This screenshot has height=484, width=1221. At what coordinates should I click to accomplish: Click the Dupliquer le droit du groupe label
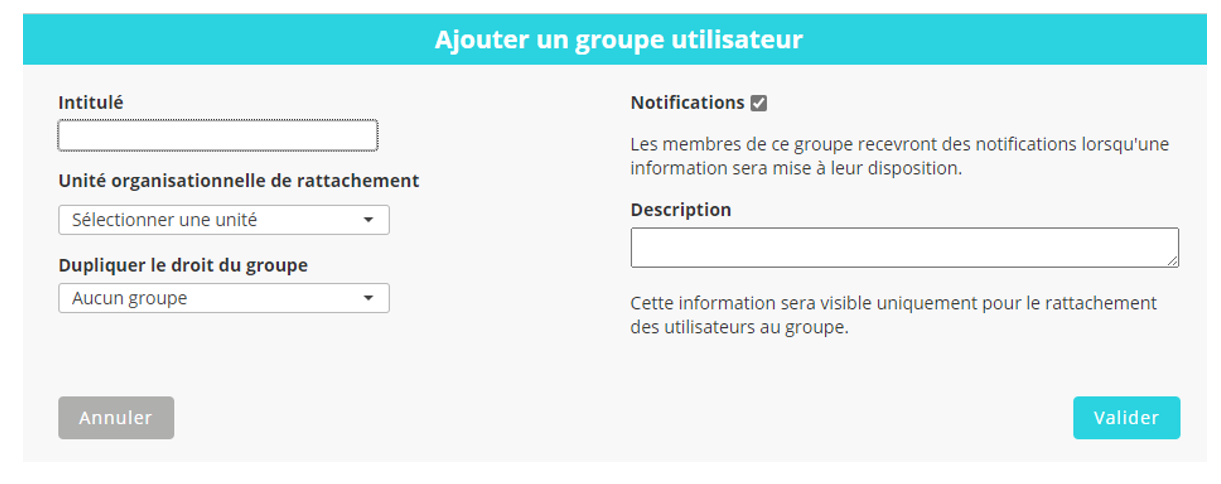point(183,265)
